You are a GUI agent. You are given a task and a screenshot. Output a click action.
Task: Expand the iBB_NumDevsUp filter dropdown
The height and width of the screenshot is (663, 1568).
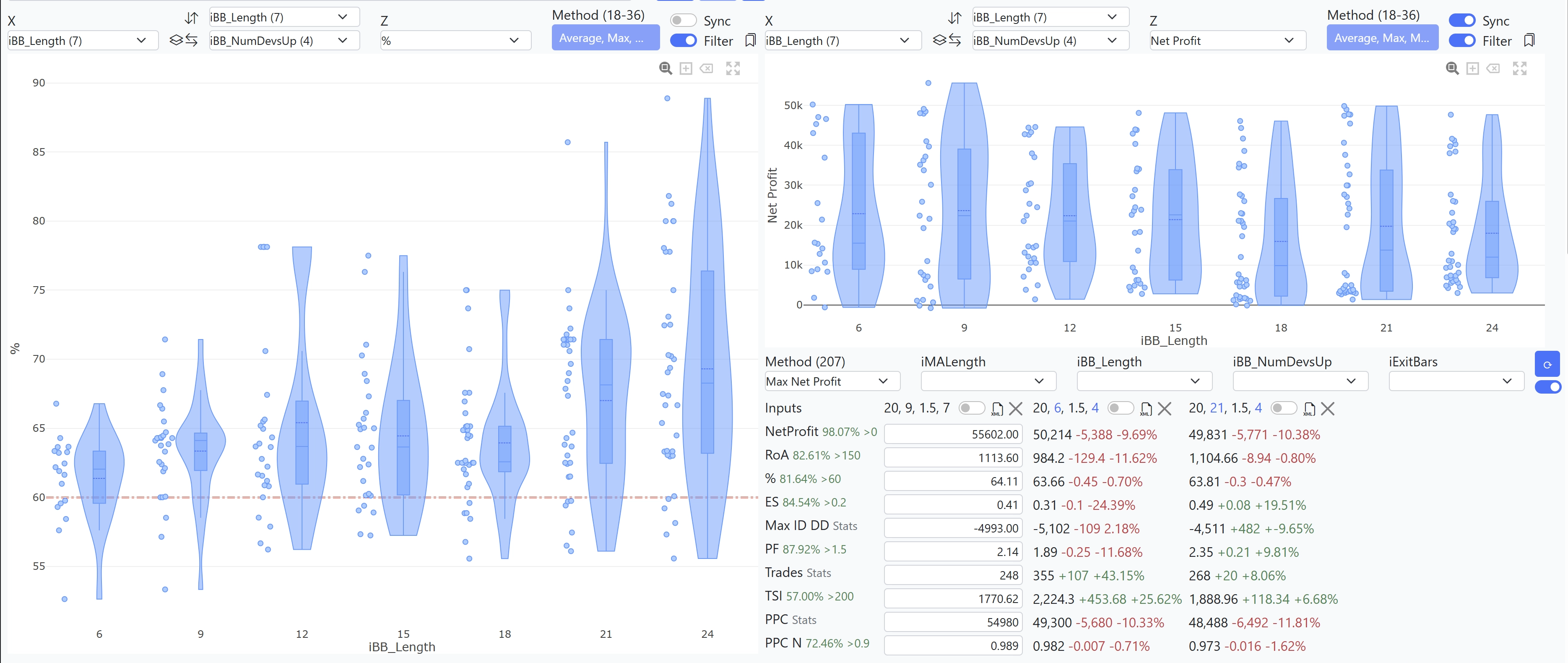(1300, 382)
